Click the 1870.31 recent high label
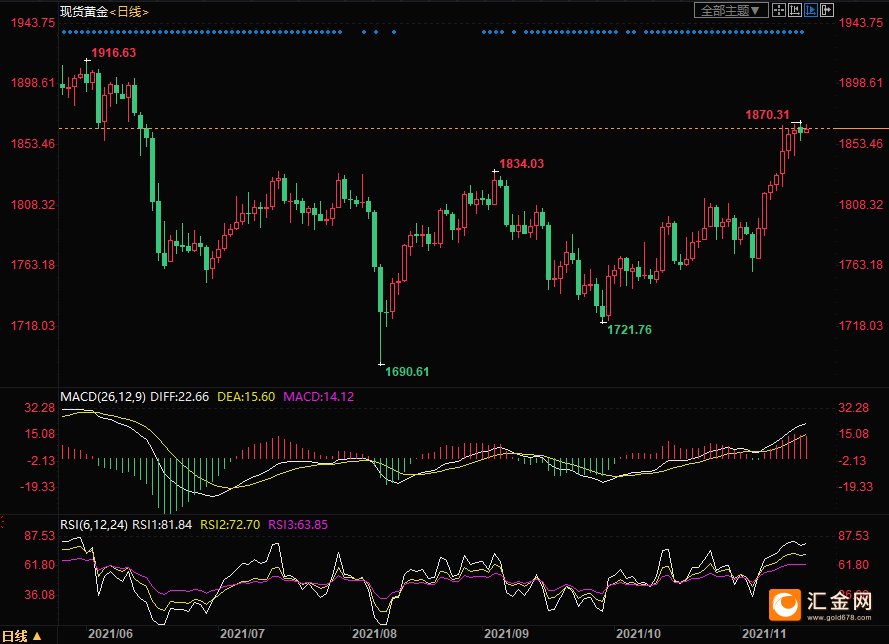Viewport: 889px width, 644px height. [x=767, y=115]
